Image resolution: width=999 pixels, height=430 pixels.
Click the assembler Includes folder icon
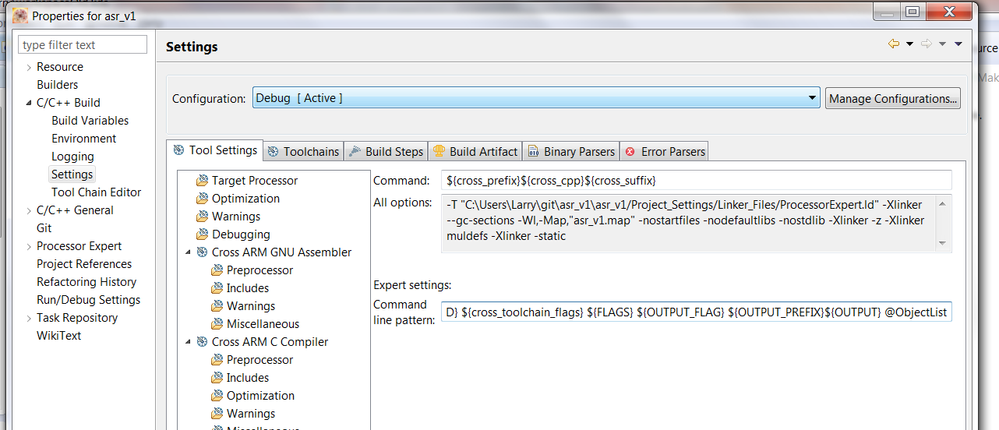pyautogui.click(x=217, y=288)
